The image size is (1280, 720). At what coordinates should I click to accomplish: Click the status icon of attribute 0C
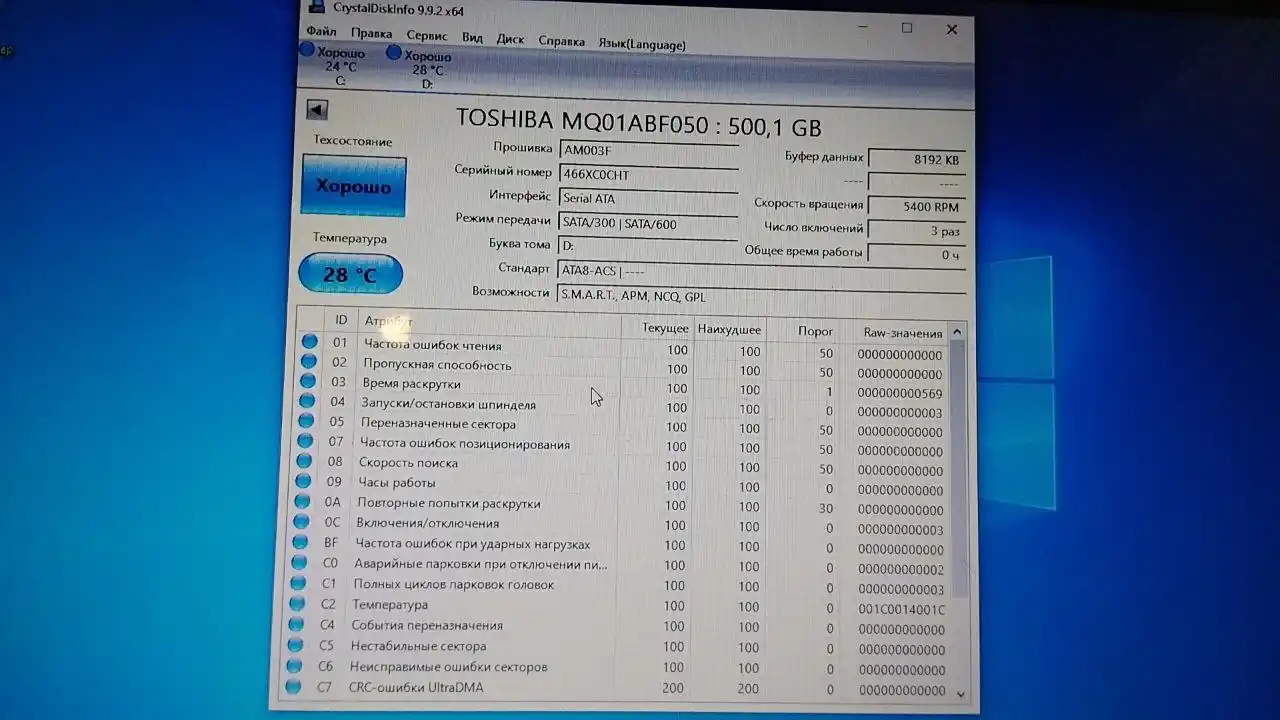[301, 521]
